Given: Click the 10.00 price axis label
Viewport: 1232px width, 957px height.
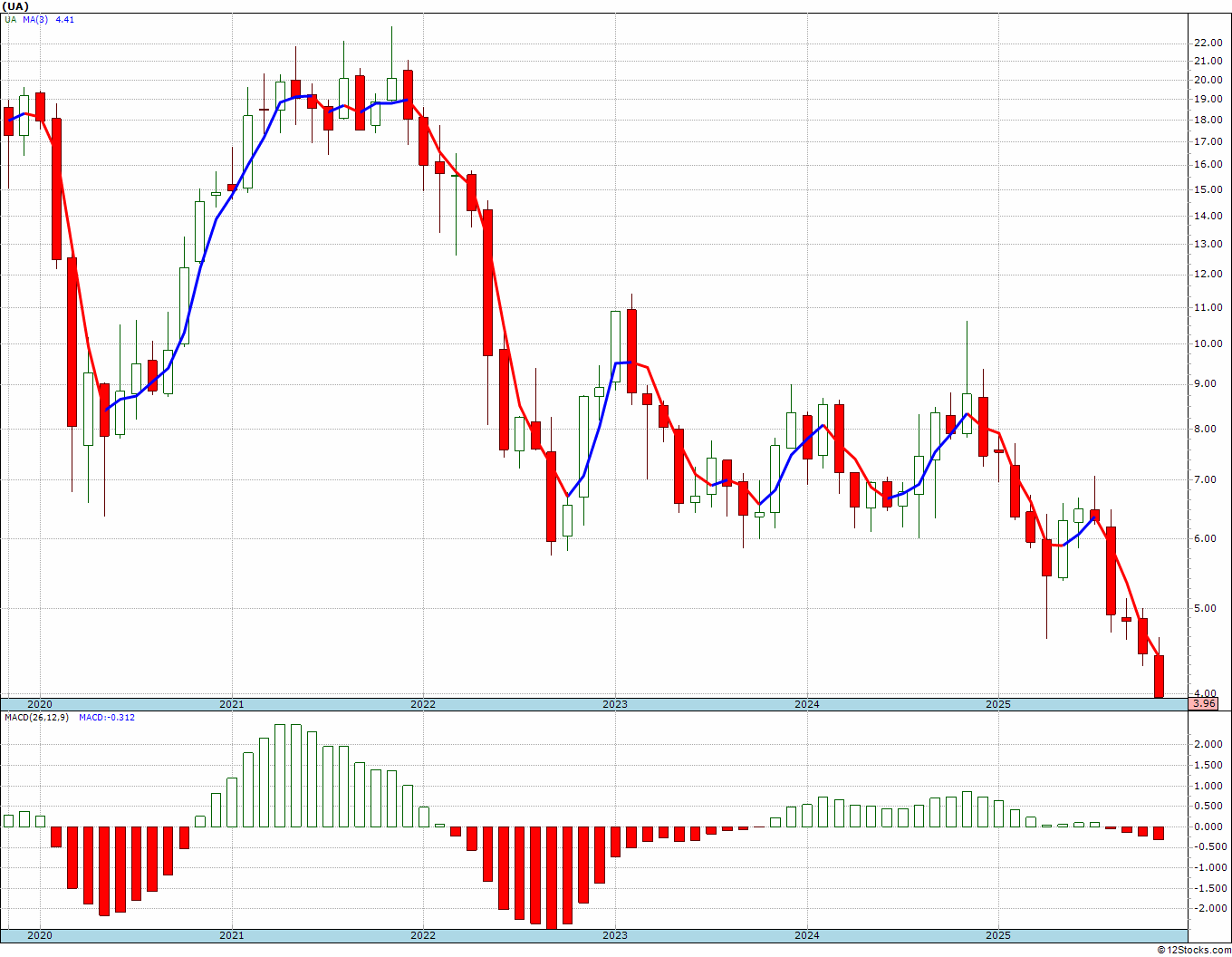Looking at the screenshot, I should 1208,344.
